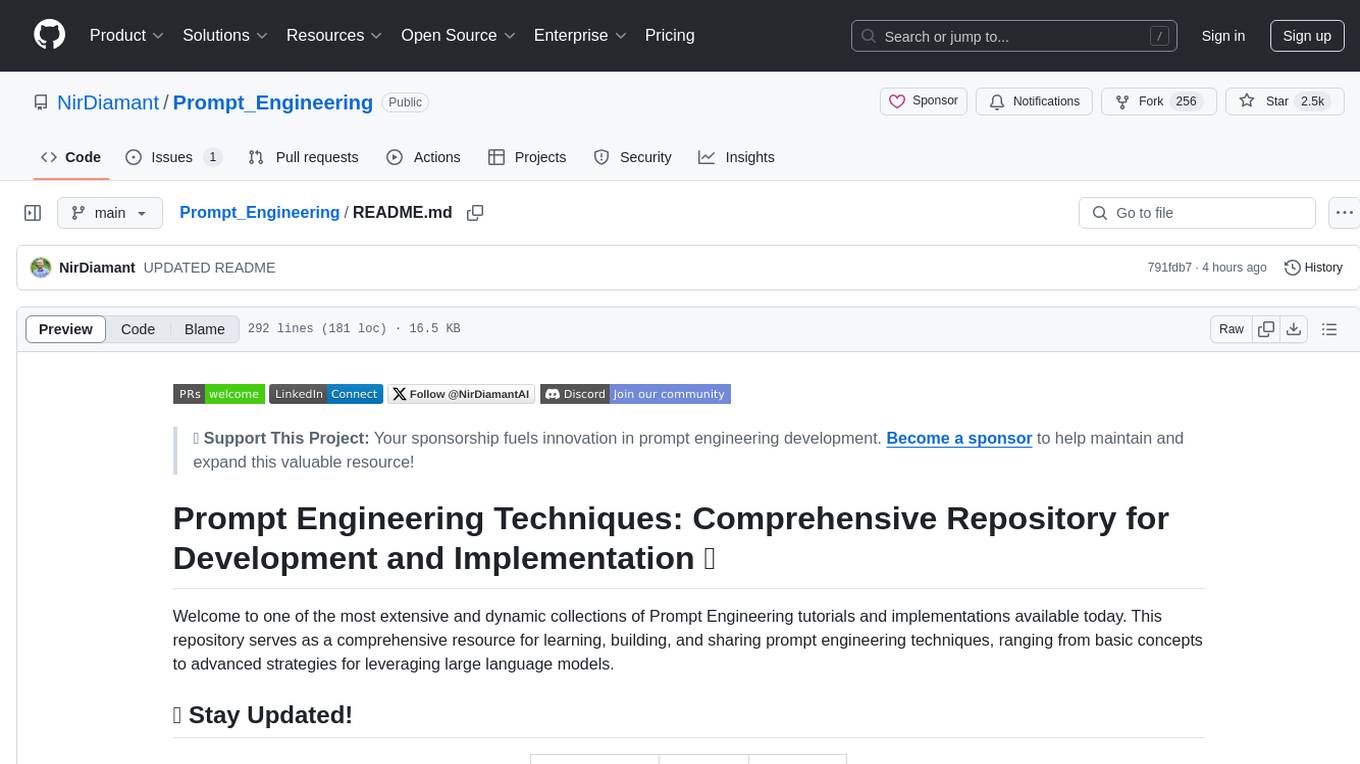Screen dimensions: 1360x764
Task: Open the Security tab
Action: (632, 157)
